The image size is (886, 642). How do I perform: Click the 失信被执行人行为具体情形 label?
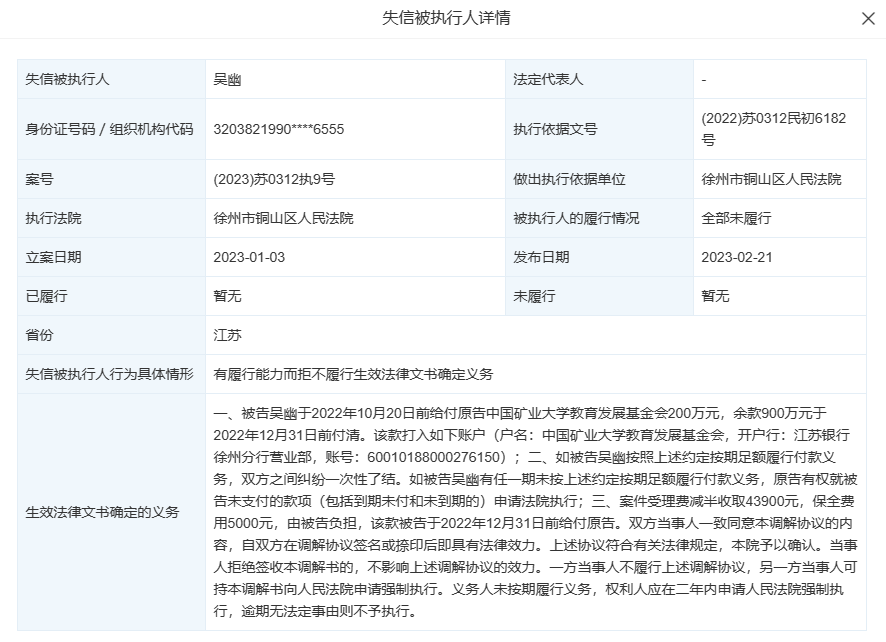109,374
